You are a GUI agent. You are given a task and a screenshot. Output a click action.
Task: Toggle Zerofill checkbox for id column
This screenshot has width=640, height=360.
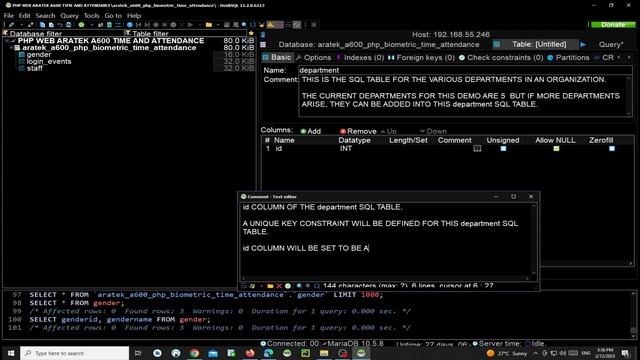click(x=612, y=149)
